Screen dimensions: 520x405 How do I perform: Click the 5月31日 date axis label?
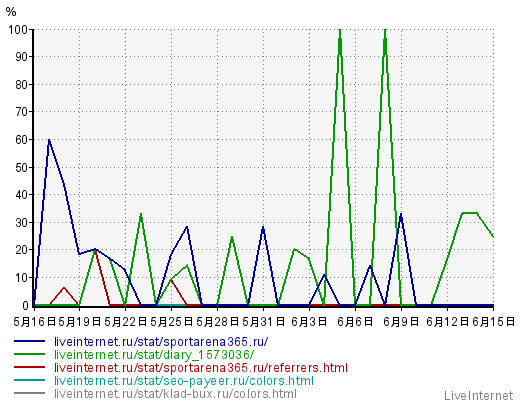(x=263, y=322)
